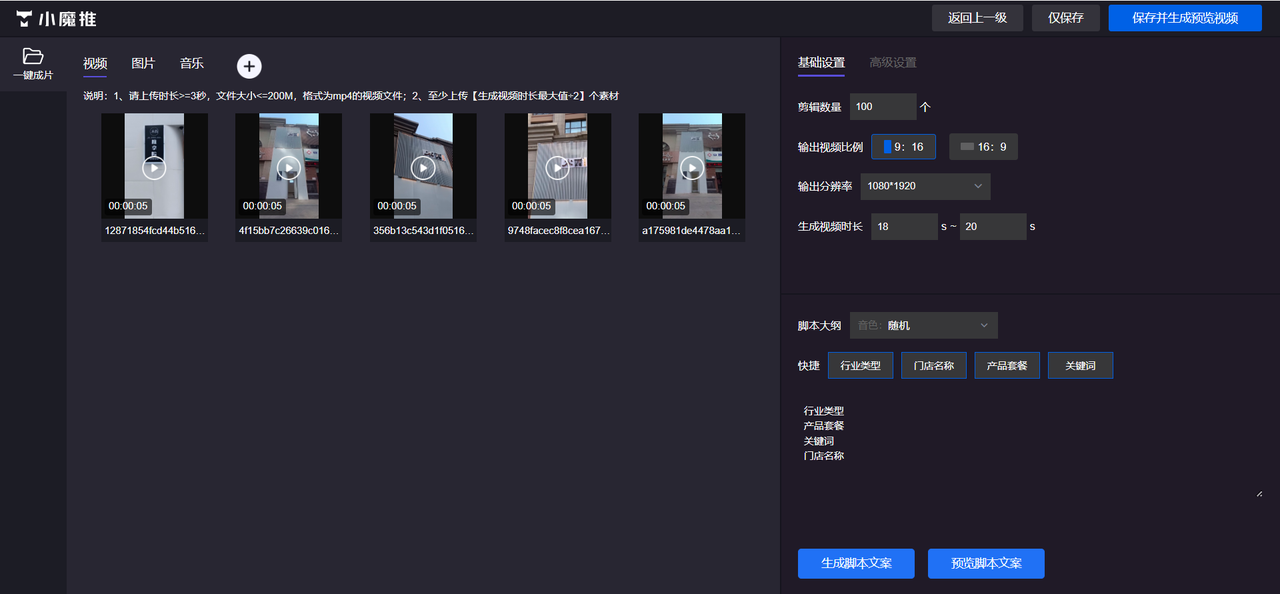Viewport: 1280px width, 594px height.
Task: Switch to the 图片 tab
Action: [143, 64]
